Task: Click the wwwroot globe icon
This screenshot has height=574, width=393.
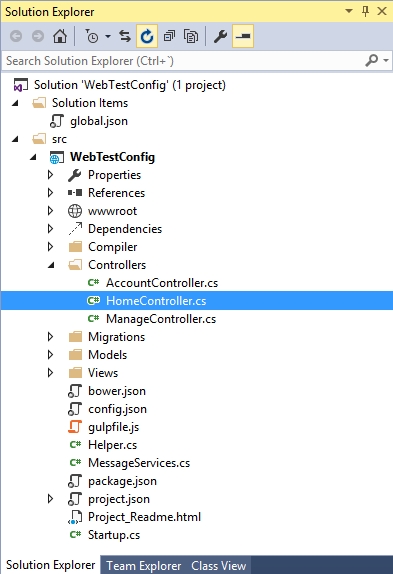Action: point(75,211)
